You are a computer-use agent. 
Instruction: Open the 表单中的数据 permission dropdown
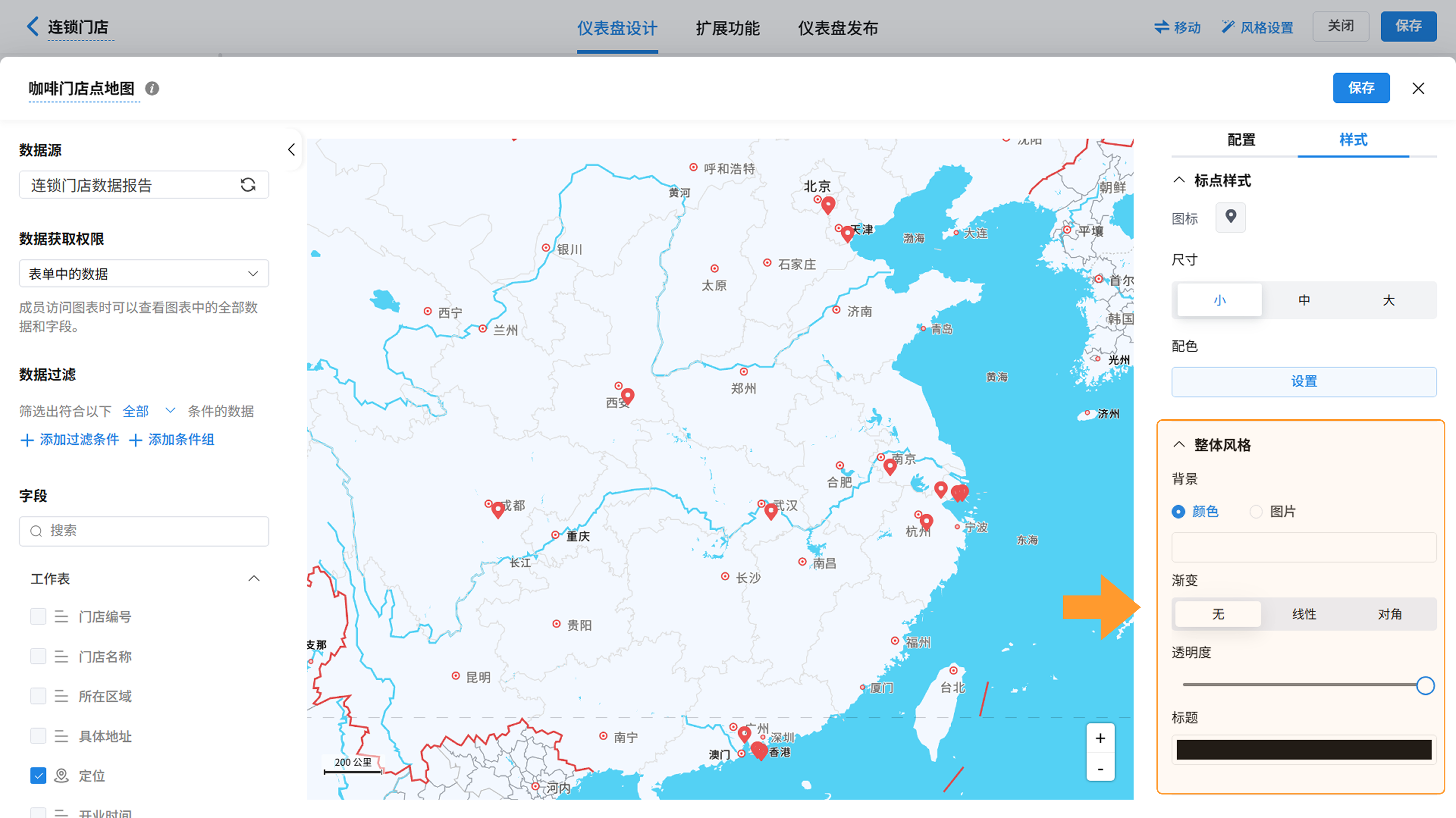point(144,274)
